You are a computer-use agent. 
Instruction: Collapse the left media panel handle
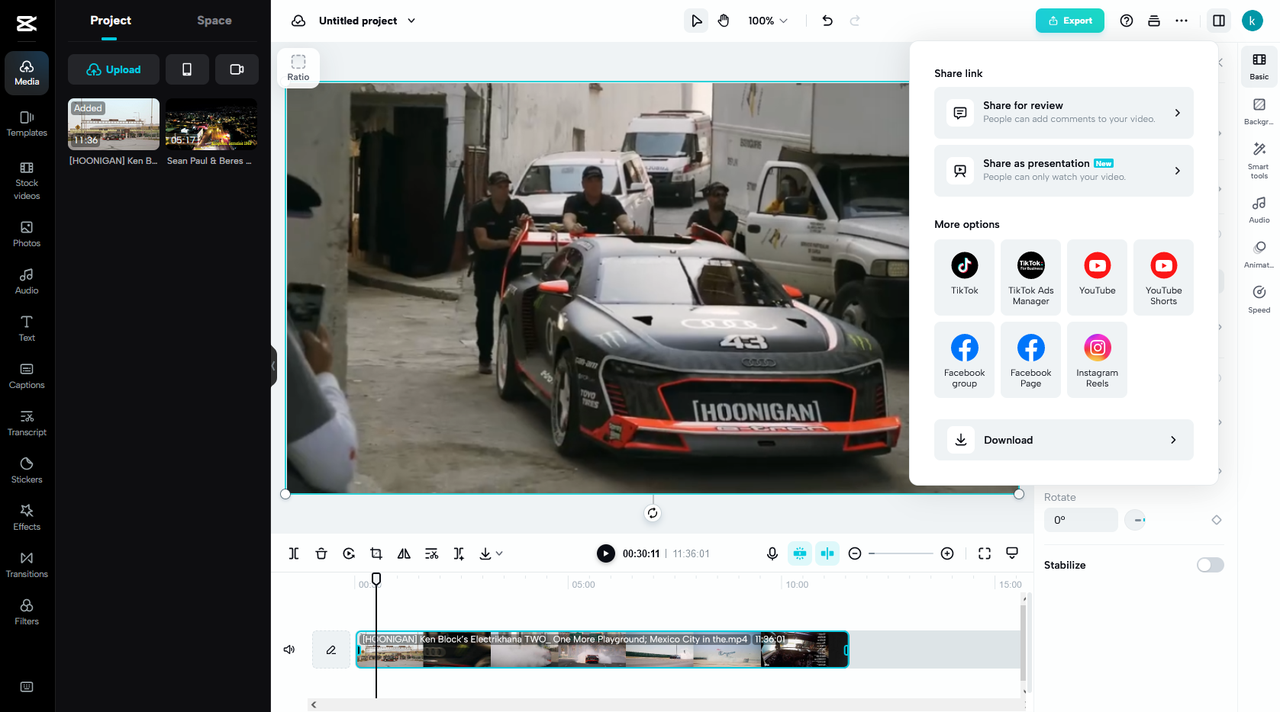(273, 366)
